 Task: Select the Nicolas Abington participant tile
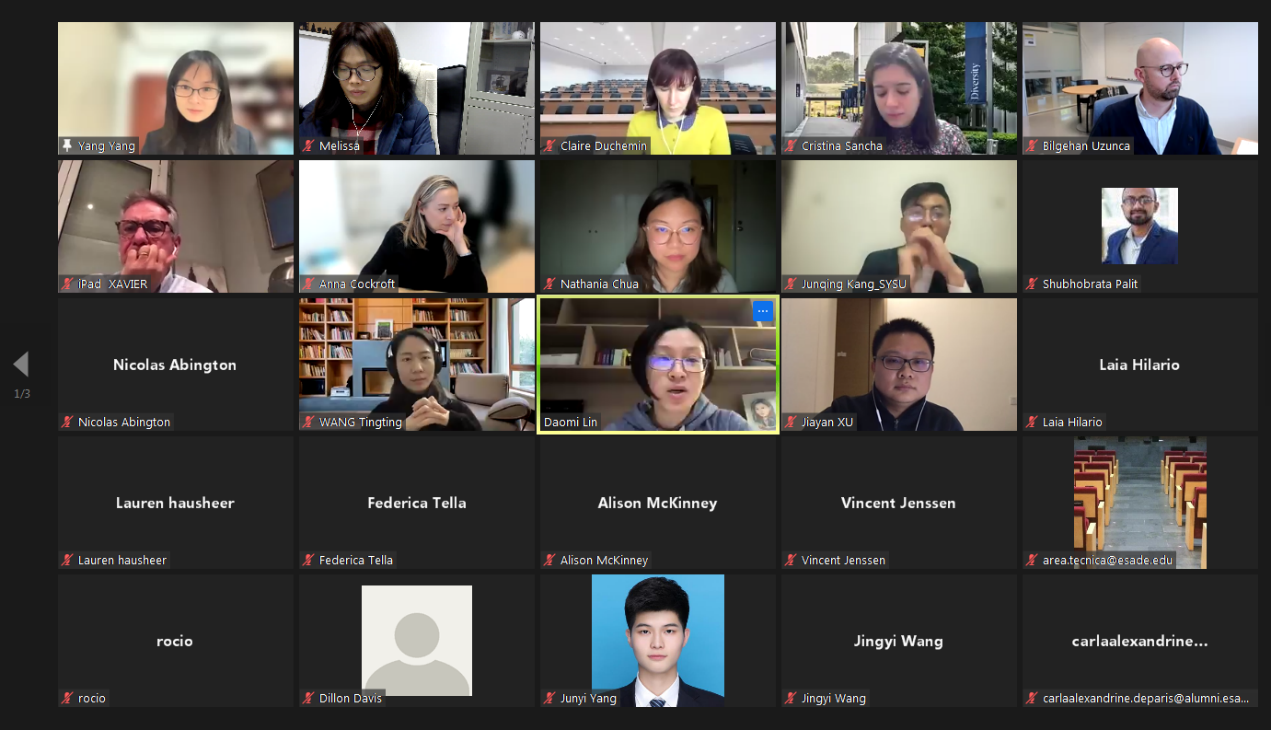pyautogui.click(x=176, y=365)
